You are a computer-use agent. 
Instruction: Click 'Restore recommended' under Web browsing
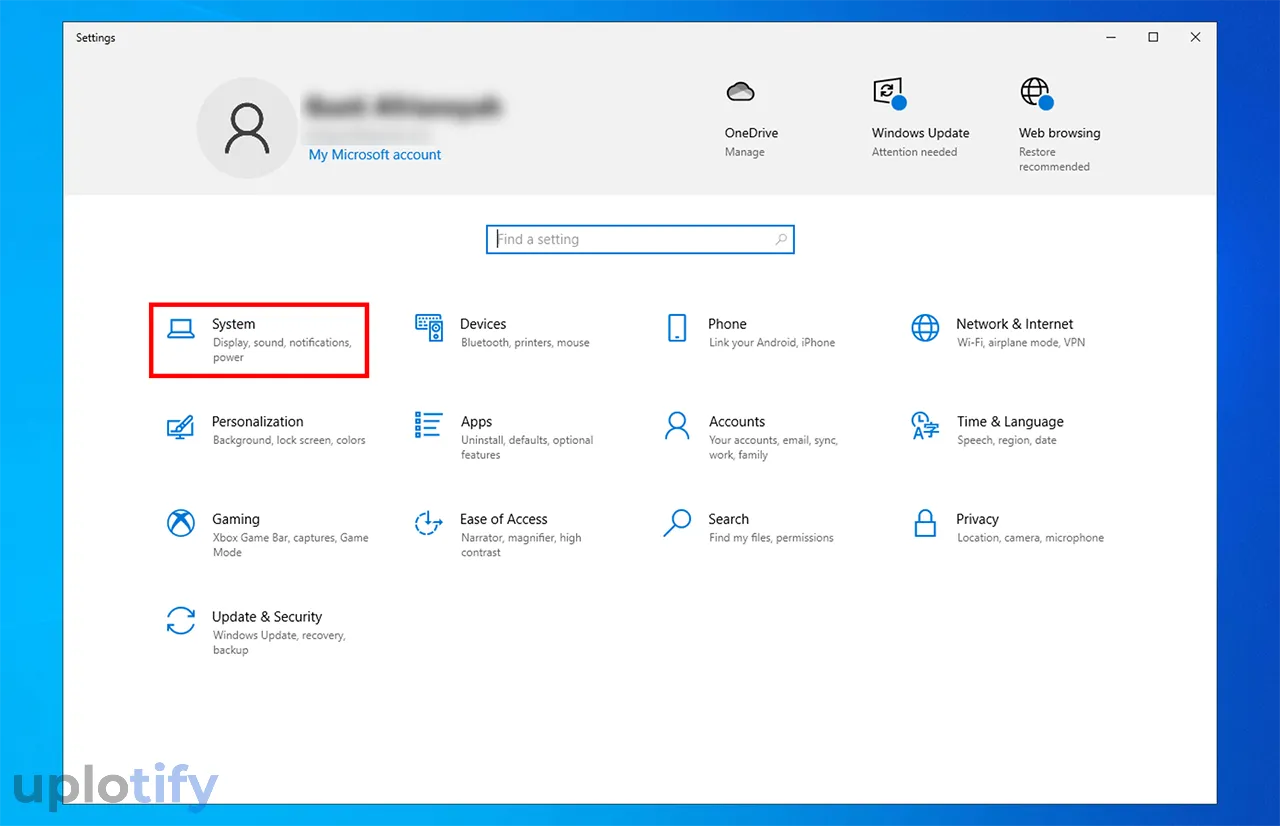[x=1054, y=160]
